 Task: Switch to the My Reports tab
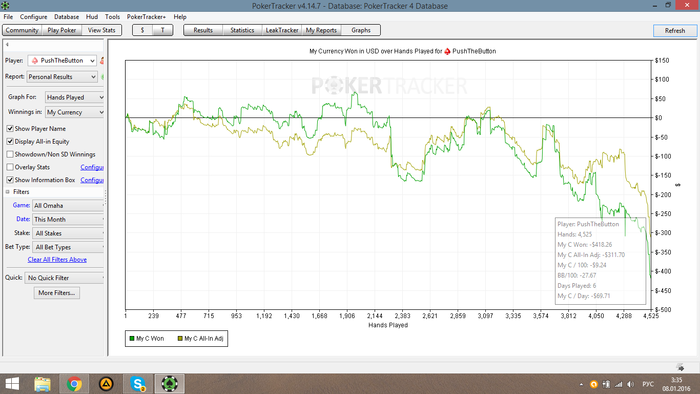pos(321,30)
